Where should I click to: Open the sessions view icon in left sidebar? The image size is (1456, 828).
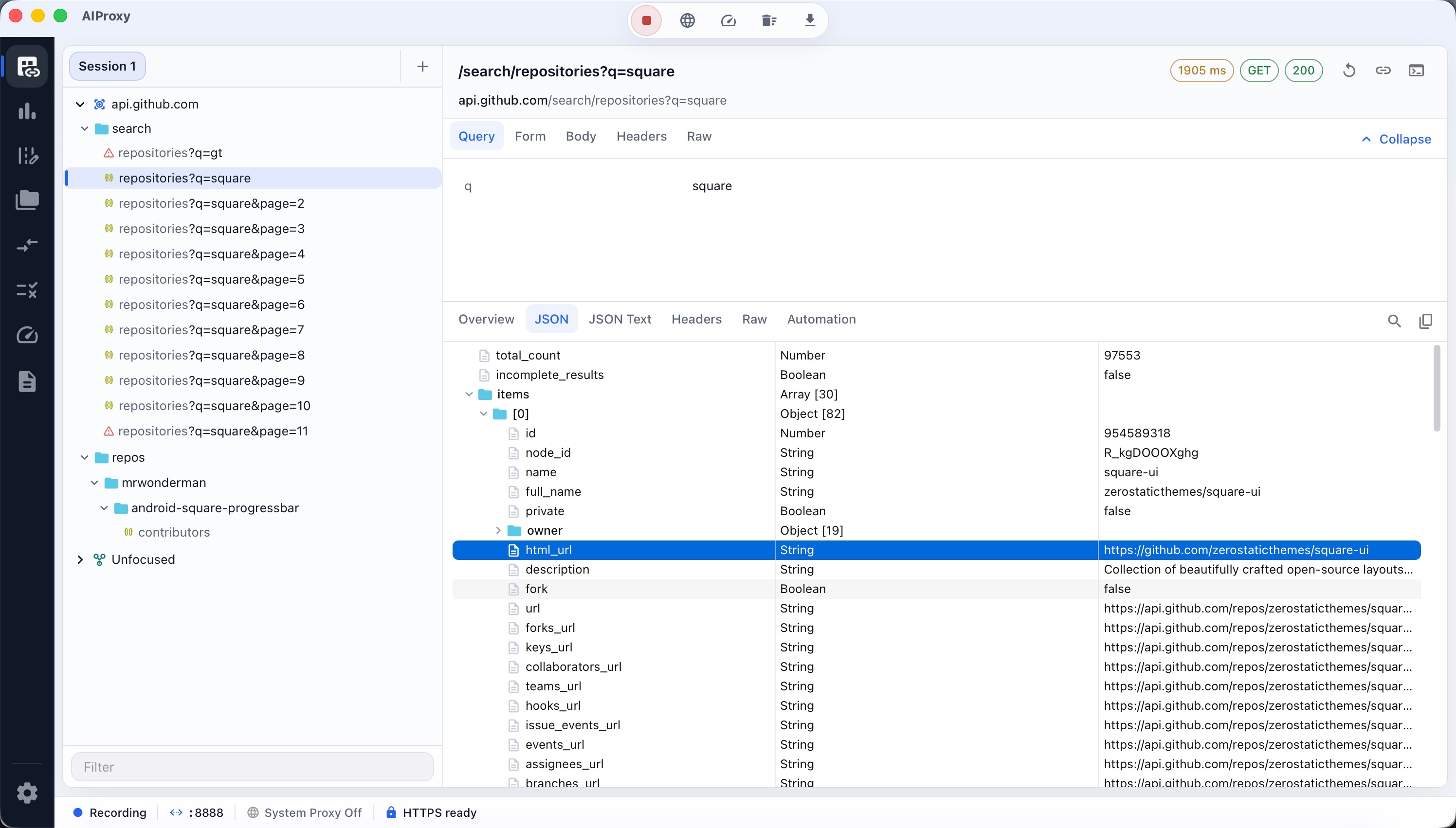(x=27, y=66)
